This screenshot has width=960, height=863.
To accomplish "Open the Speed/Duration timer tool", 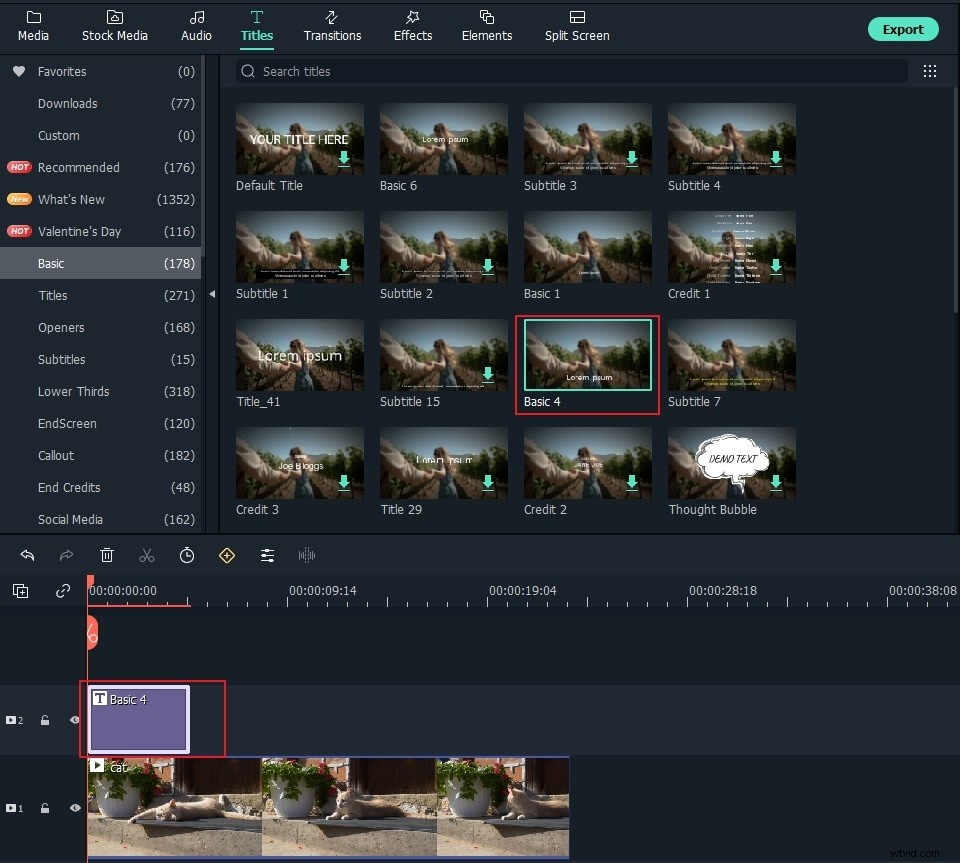I will tap(187, 555).
